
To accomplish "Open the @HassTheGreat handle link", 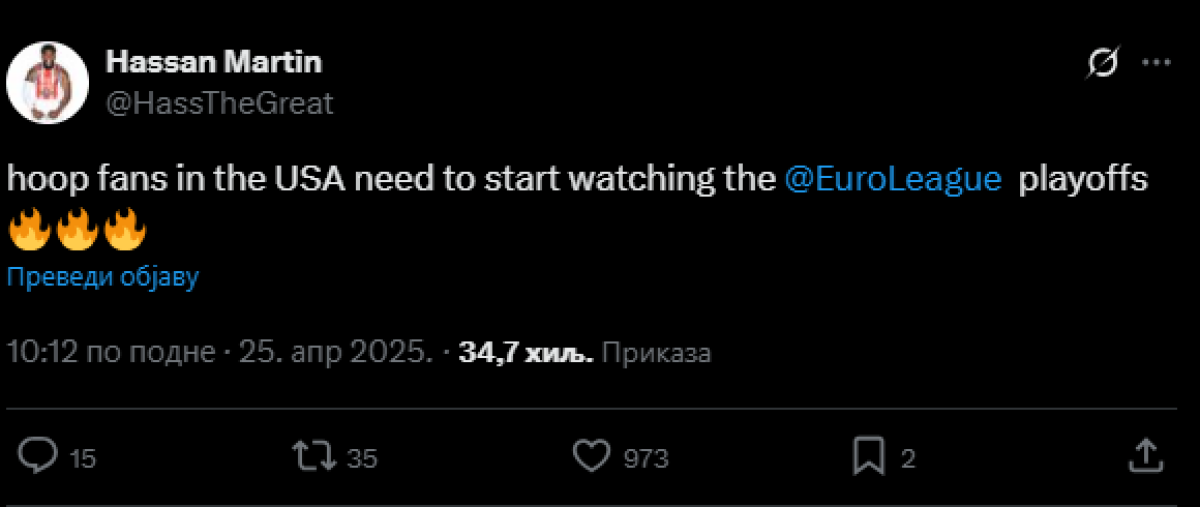I will click(x=219, y=102).
